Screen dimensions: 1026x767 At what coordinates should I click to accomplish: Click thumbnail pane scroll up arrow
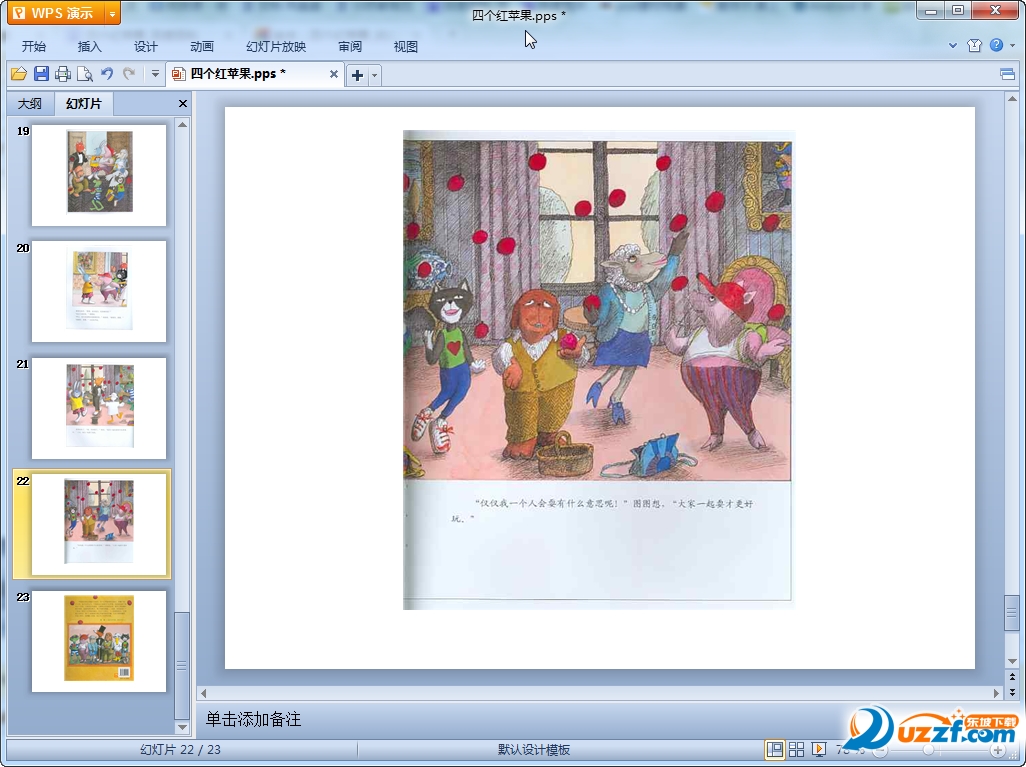[183, 124]
